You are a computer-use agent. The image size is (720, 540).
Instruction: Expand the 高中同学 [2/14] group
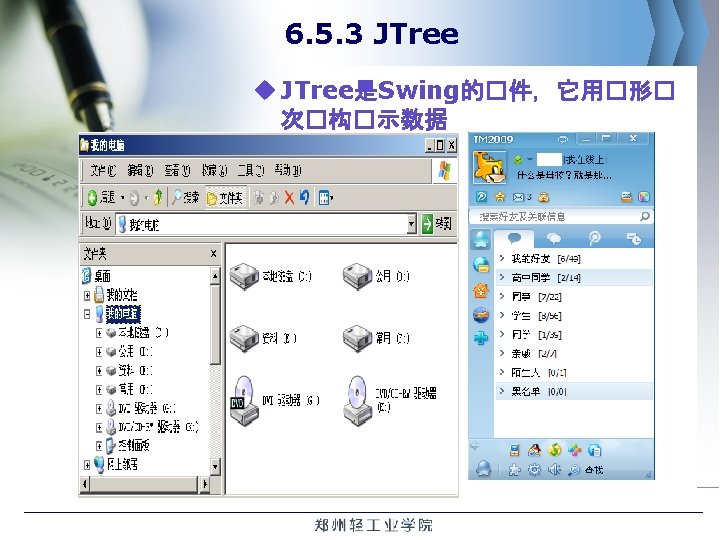502,277
